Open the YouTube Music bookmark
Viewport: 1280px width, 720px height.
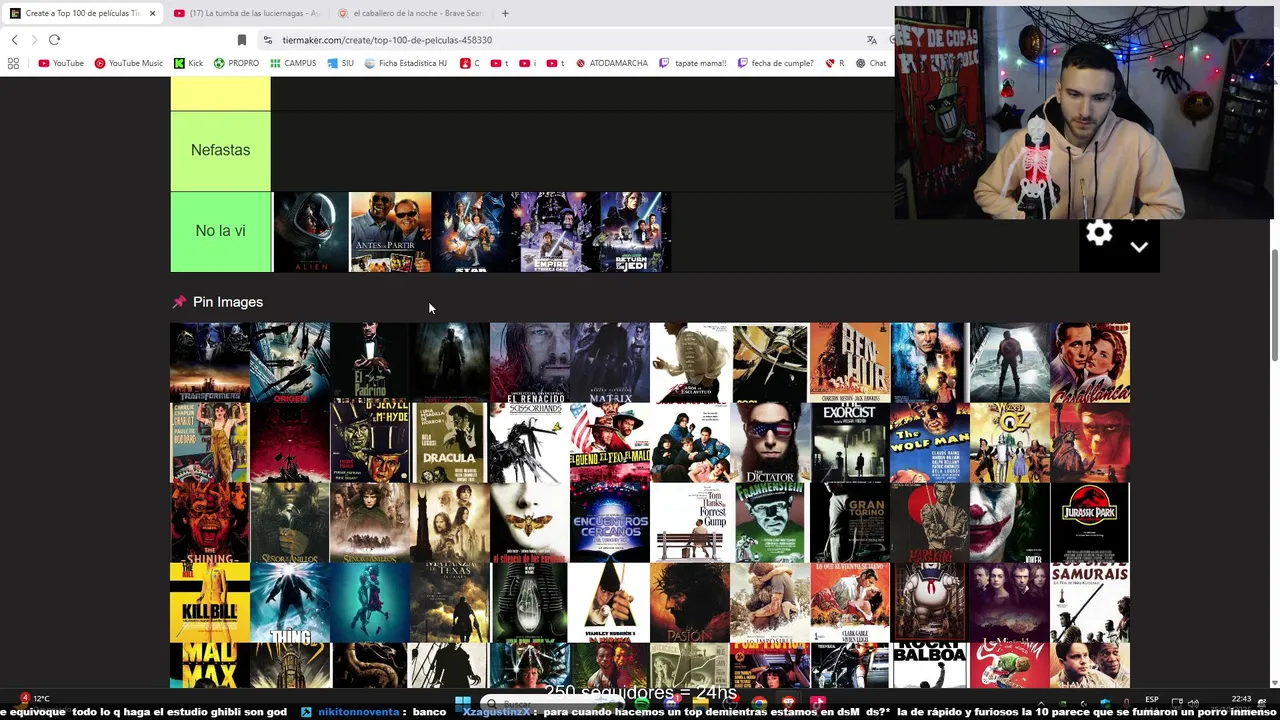tap(128, 63)
